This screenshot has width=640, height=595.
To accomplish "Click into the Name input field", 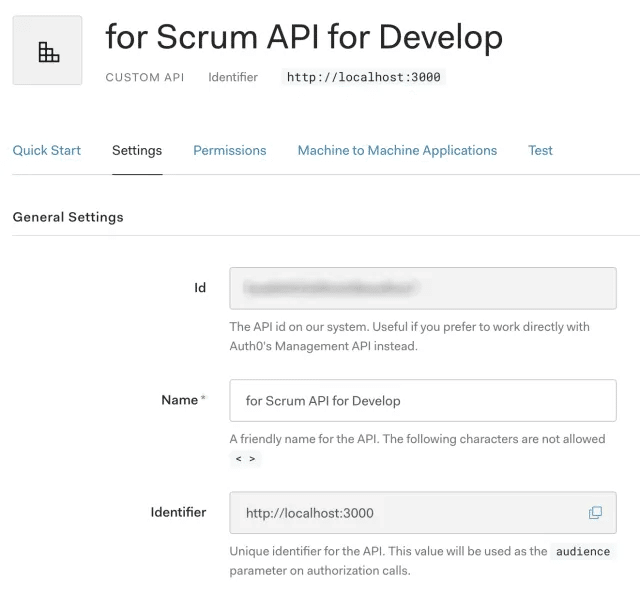I will (422, 401).
